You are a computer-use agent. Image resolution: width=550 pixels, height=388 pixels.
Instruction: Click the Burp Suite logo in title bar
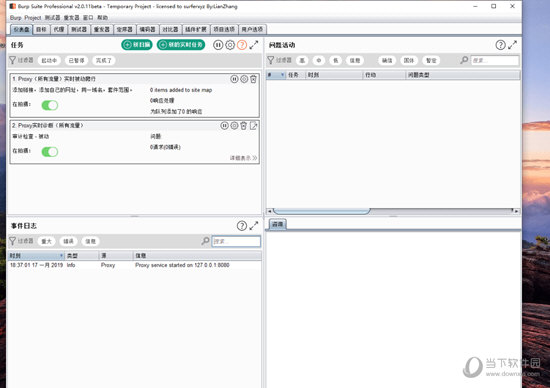tap(13, 6)
